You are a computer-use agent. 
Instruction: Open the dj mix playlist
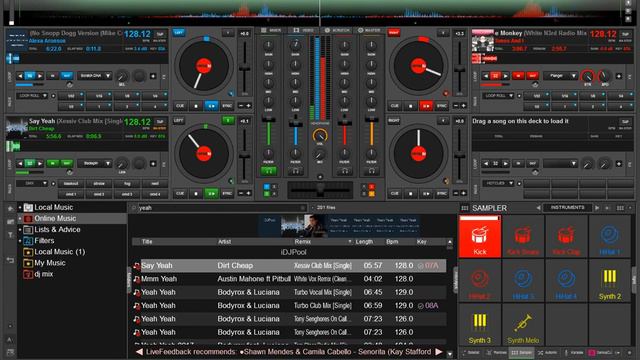click(x=43, y=274)
